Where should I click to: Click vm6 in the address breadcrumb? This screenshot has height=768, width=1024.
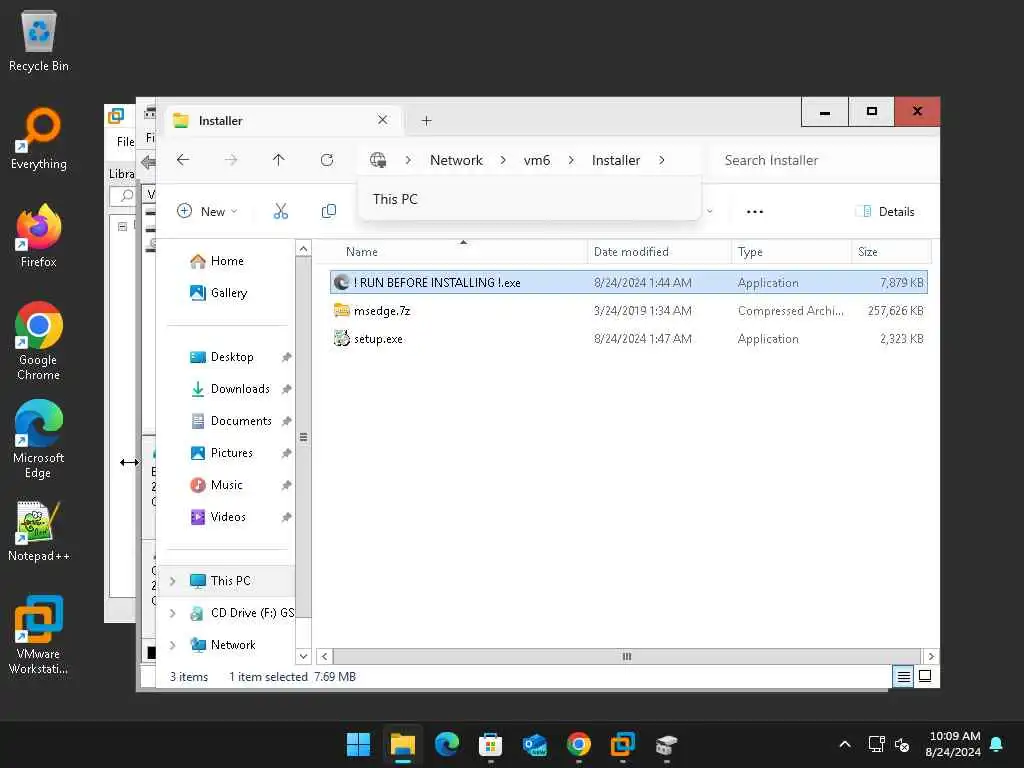pyautogui.click(x=537, y=161)
